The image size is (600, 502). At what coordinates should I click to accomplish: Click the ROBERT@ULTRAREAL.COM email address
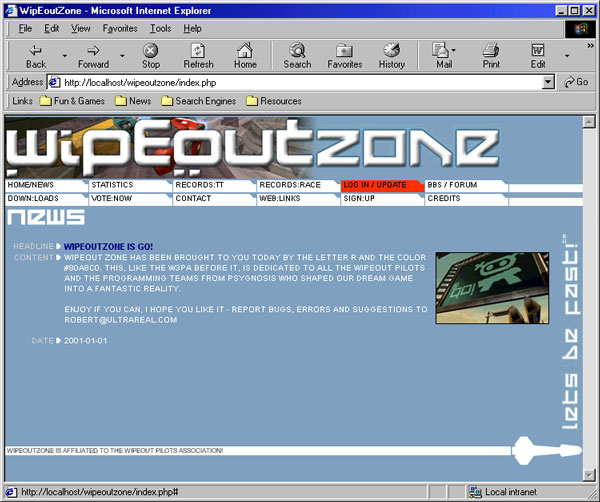[121, 320]
